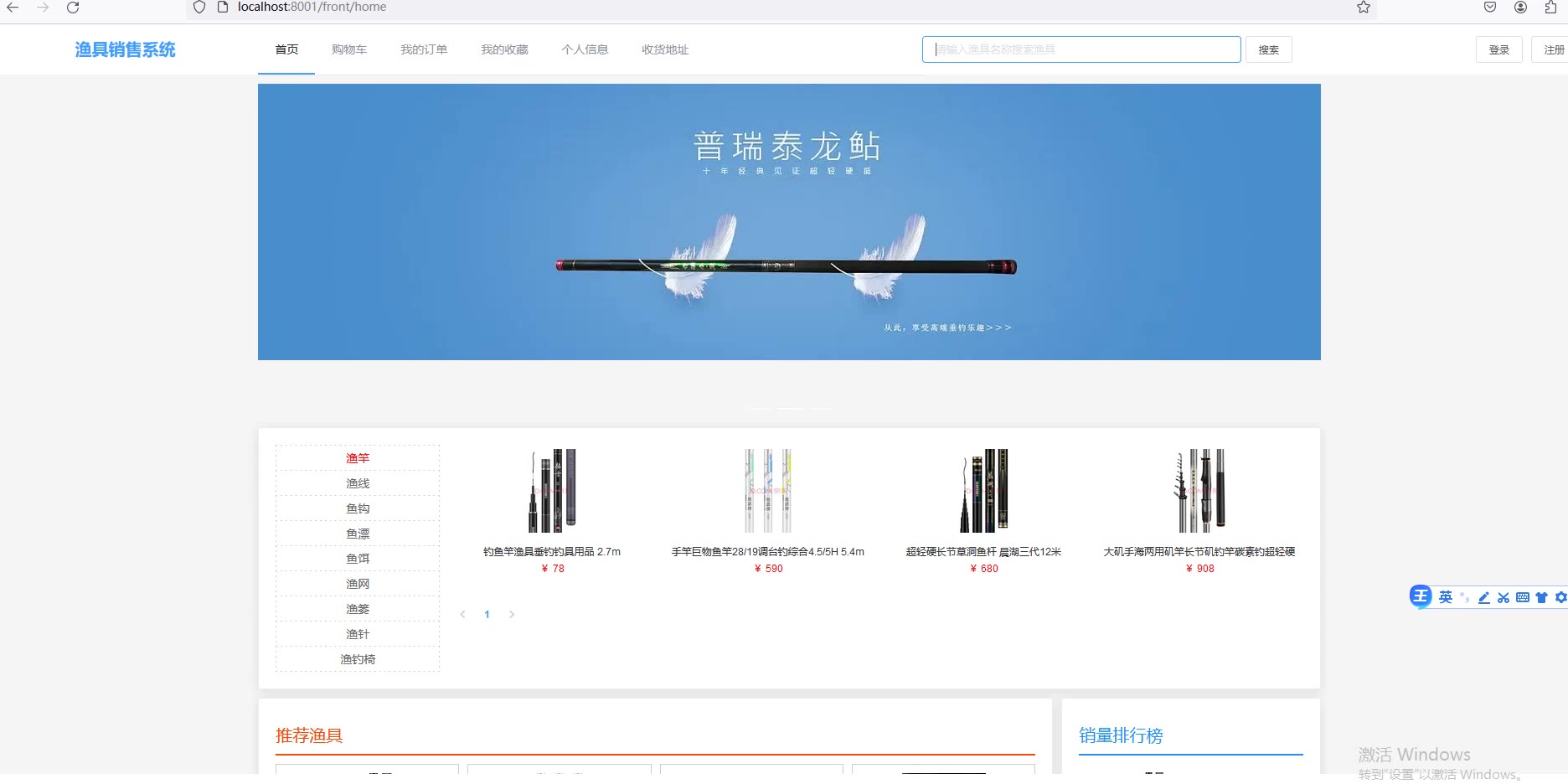
Task: Select the 鱼钩 category
Action: [x=358, y=508]
